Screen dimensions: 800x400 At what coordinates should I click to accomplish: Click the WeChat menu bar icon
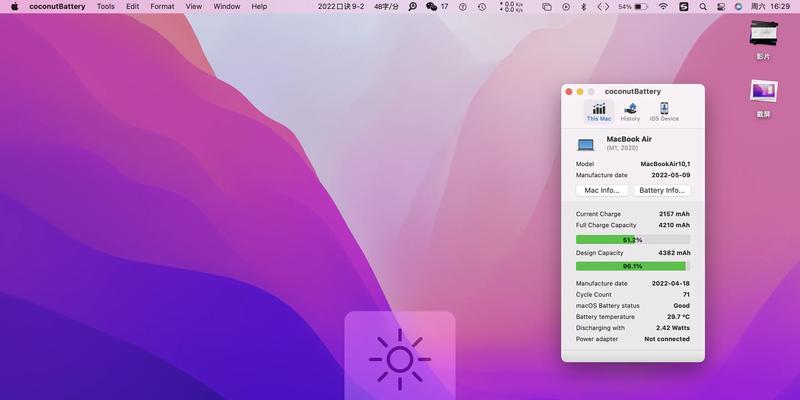coord(432,7)
